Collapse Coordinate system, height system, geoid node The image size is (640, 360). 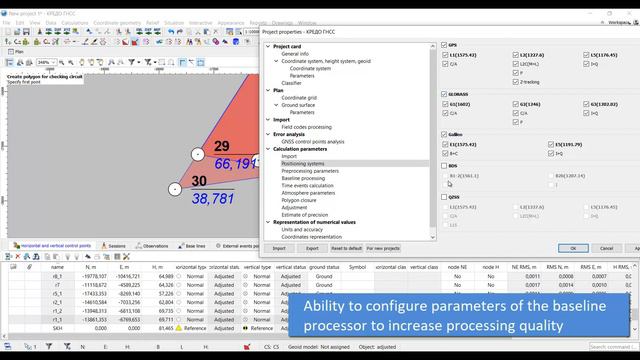(276, 61)
